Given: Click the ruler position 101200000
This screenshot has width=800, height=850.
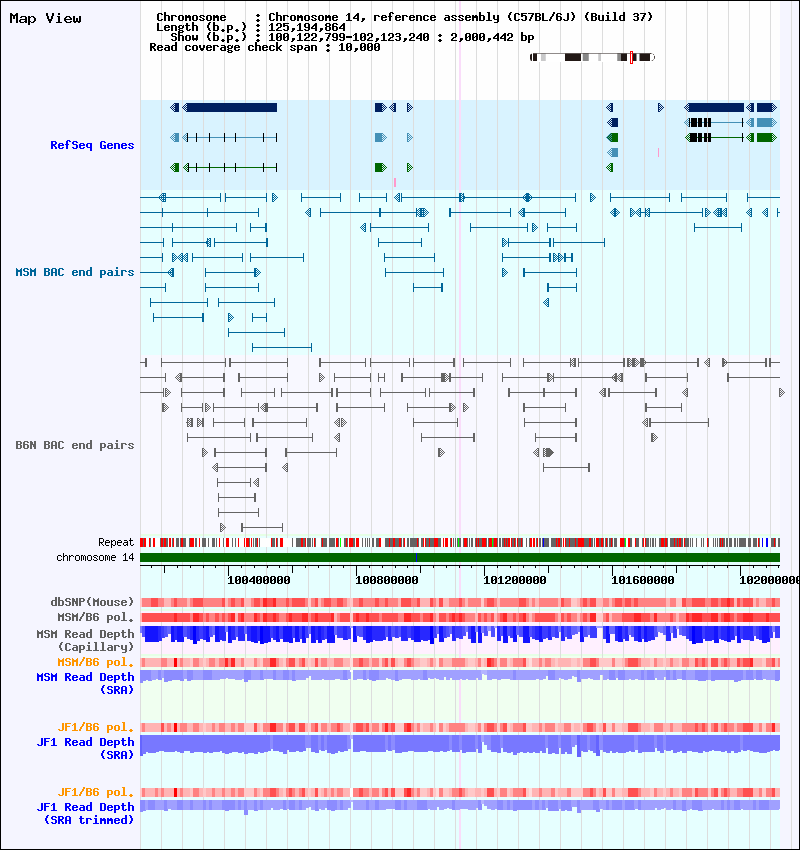Looking at the screenshot, I should coord(515,580).
